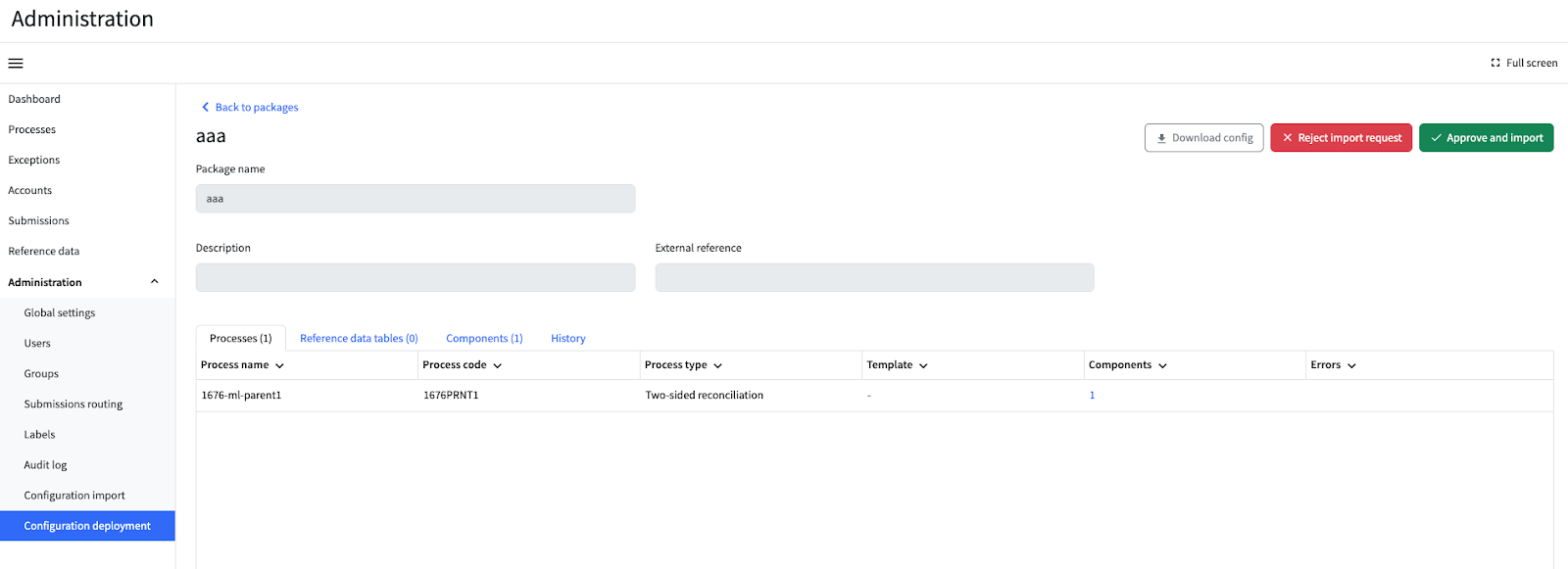Image resolution: width=1568 pixels, height=569 pixels.
Task: Click the X icon on Reject import request
Action: (1288, 138)
